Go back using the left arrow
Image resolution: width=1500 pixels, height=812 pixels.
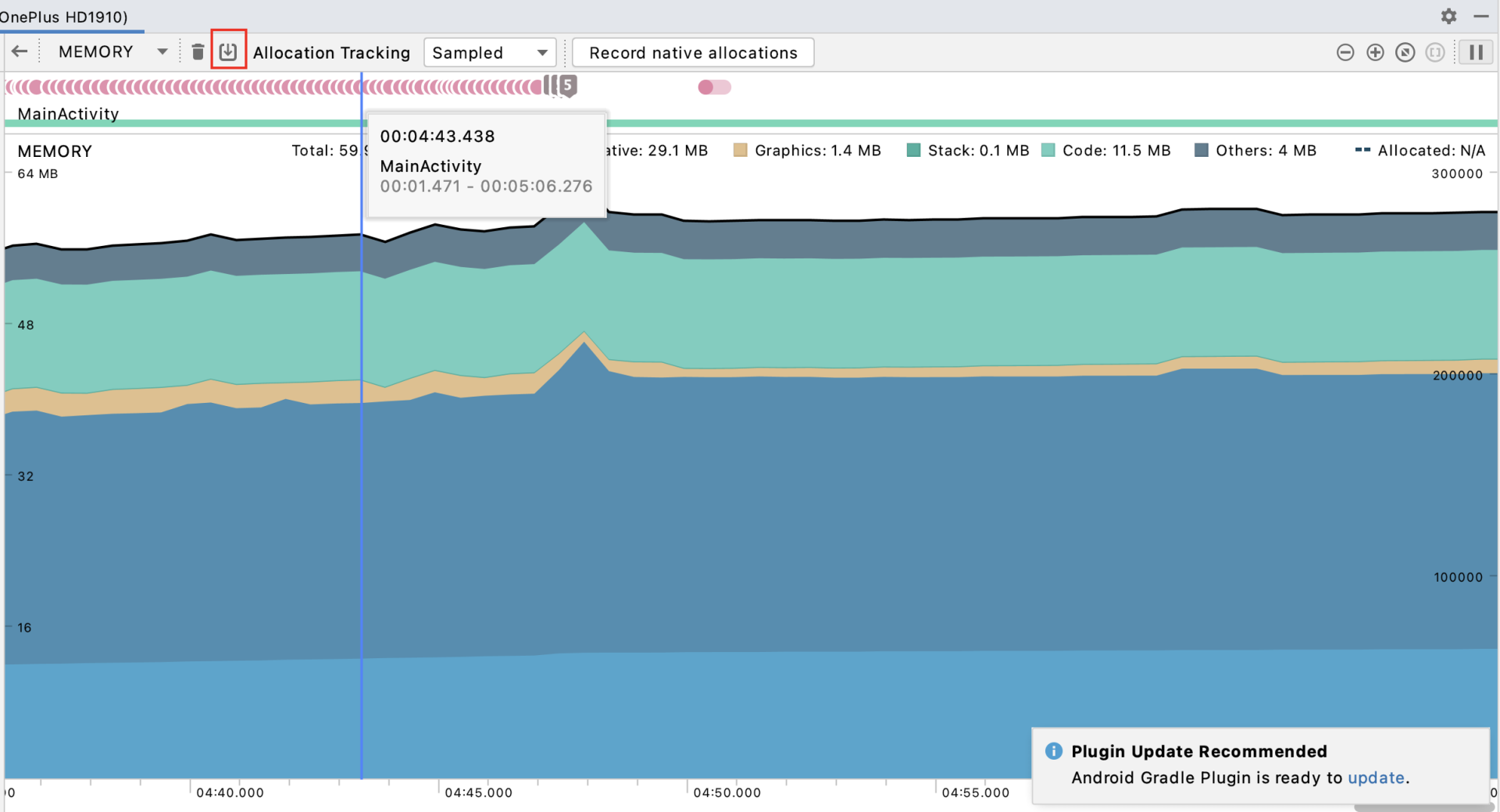[x=20, y=52]
